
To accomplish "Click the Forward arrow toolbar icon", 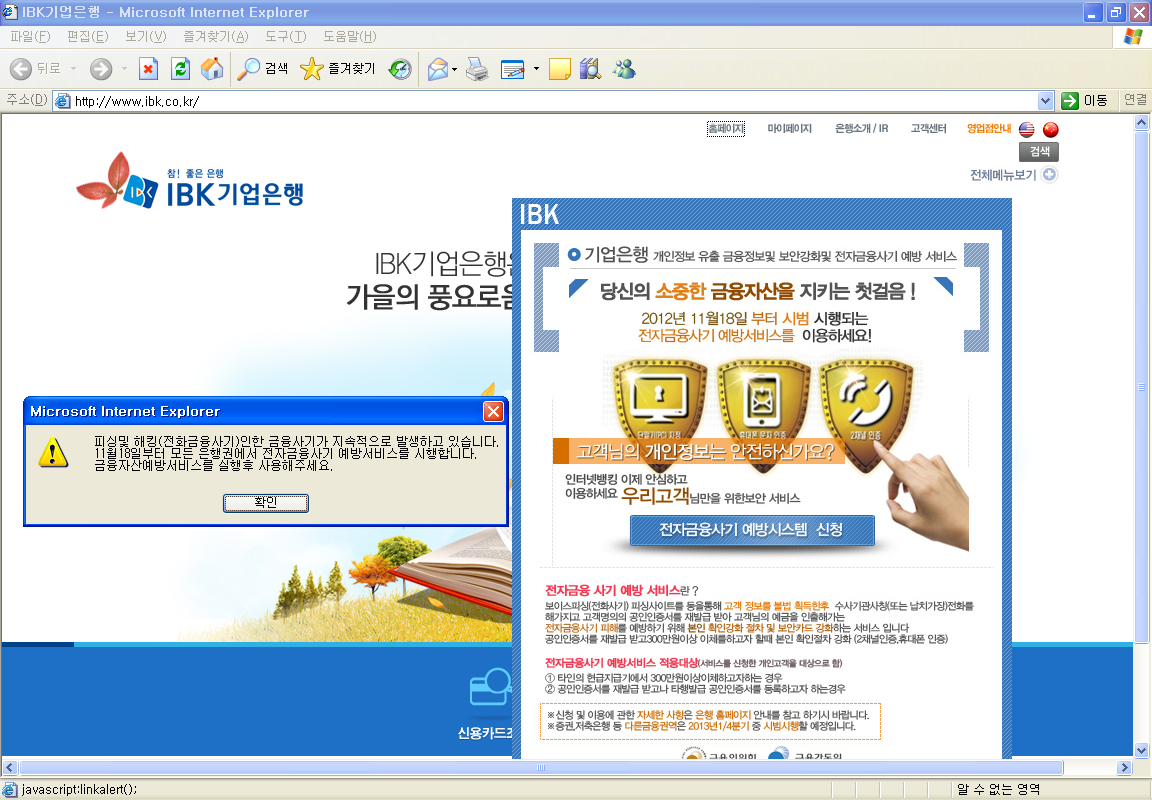I will pyautogui.click(x=101, y=69).
